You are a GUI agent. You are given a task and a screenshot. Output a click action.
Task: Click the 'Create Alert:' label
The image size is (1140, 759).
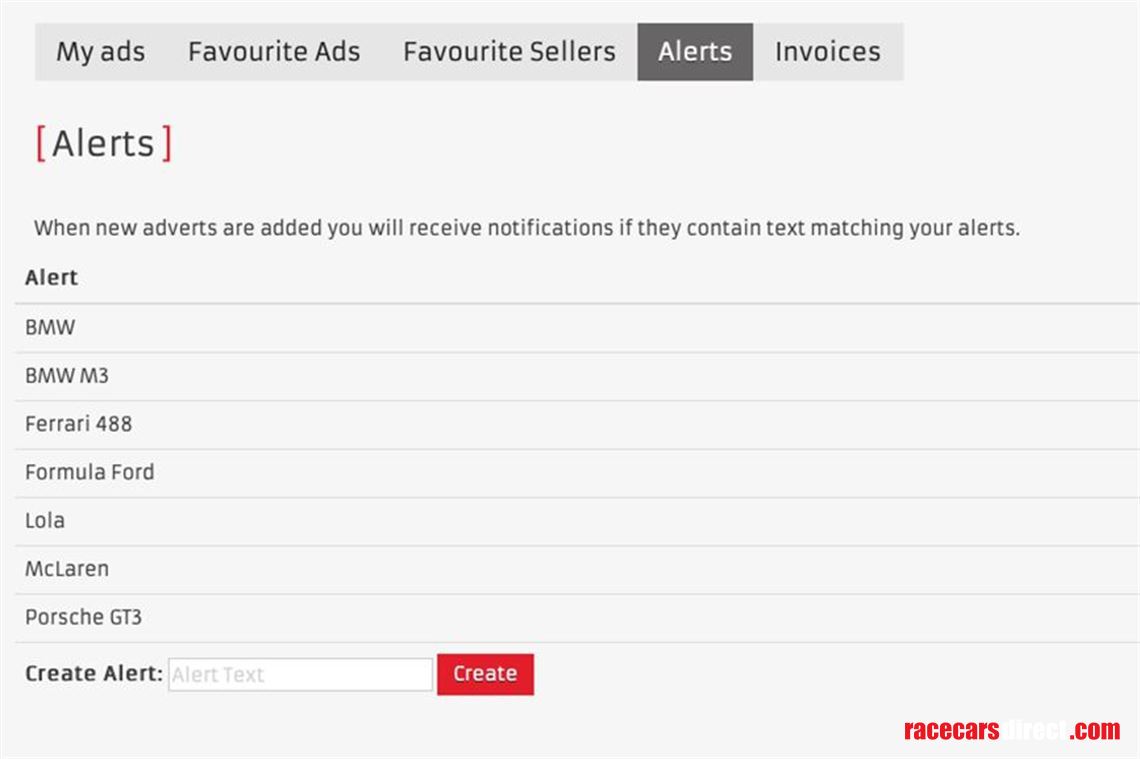[93, 673]
